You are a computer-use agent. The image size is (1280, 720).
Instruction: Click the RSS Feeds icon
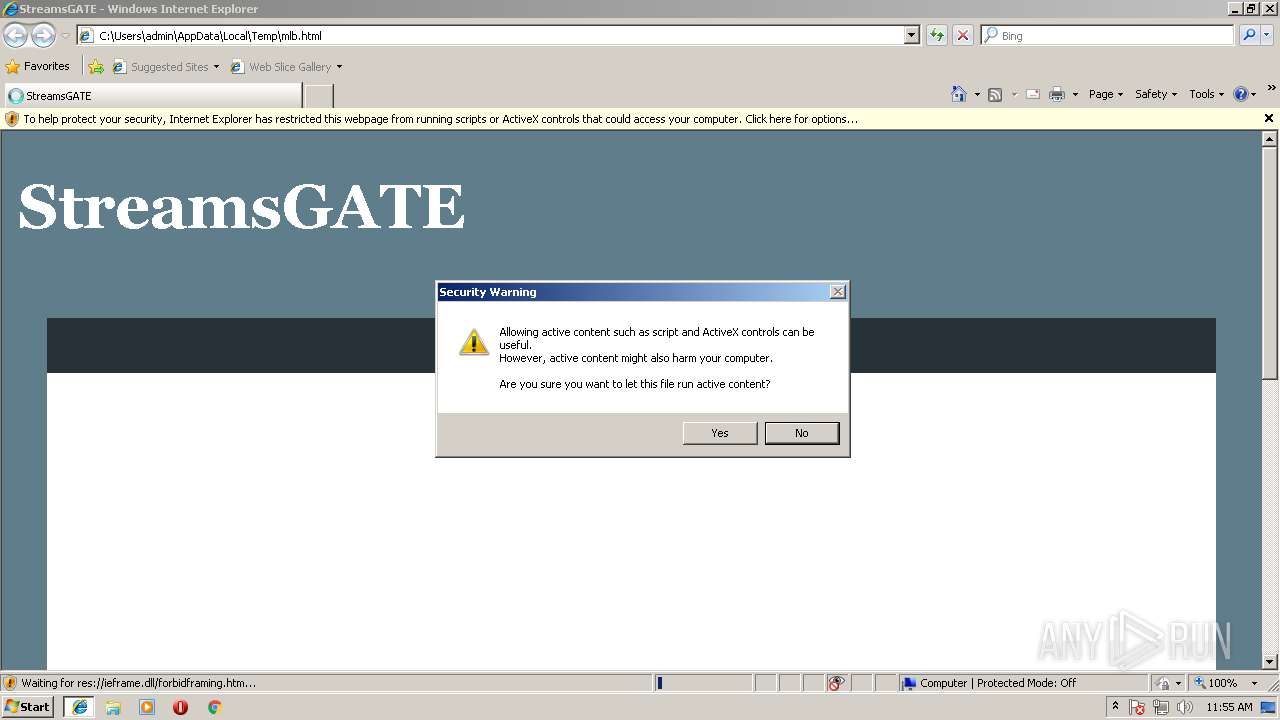(995, 94)
